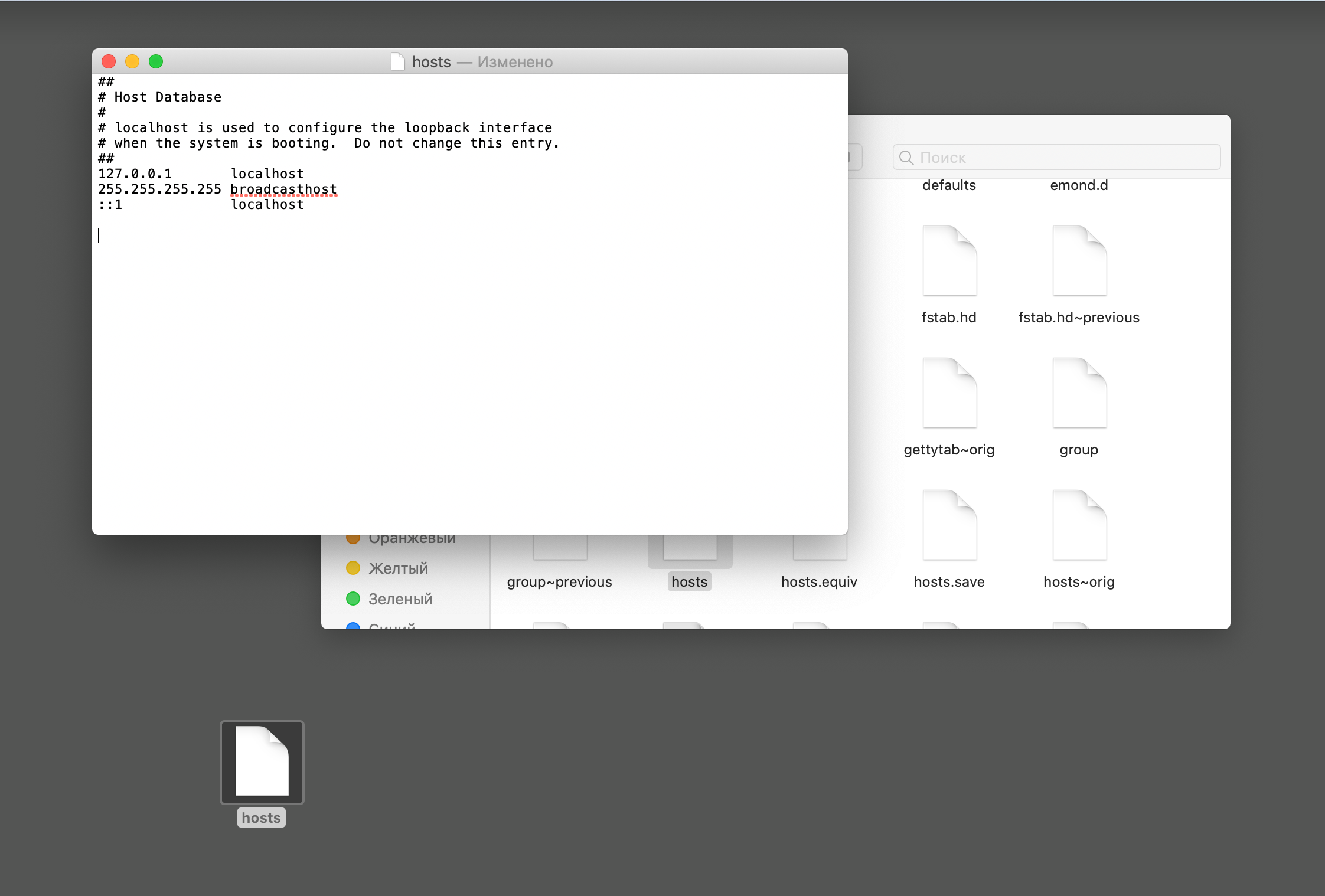The width and height of the screenshot is (1325, 896).
Task: Select the gettytab~orig file icon
Action: [x=949, y=393]
